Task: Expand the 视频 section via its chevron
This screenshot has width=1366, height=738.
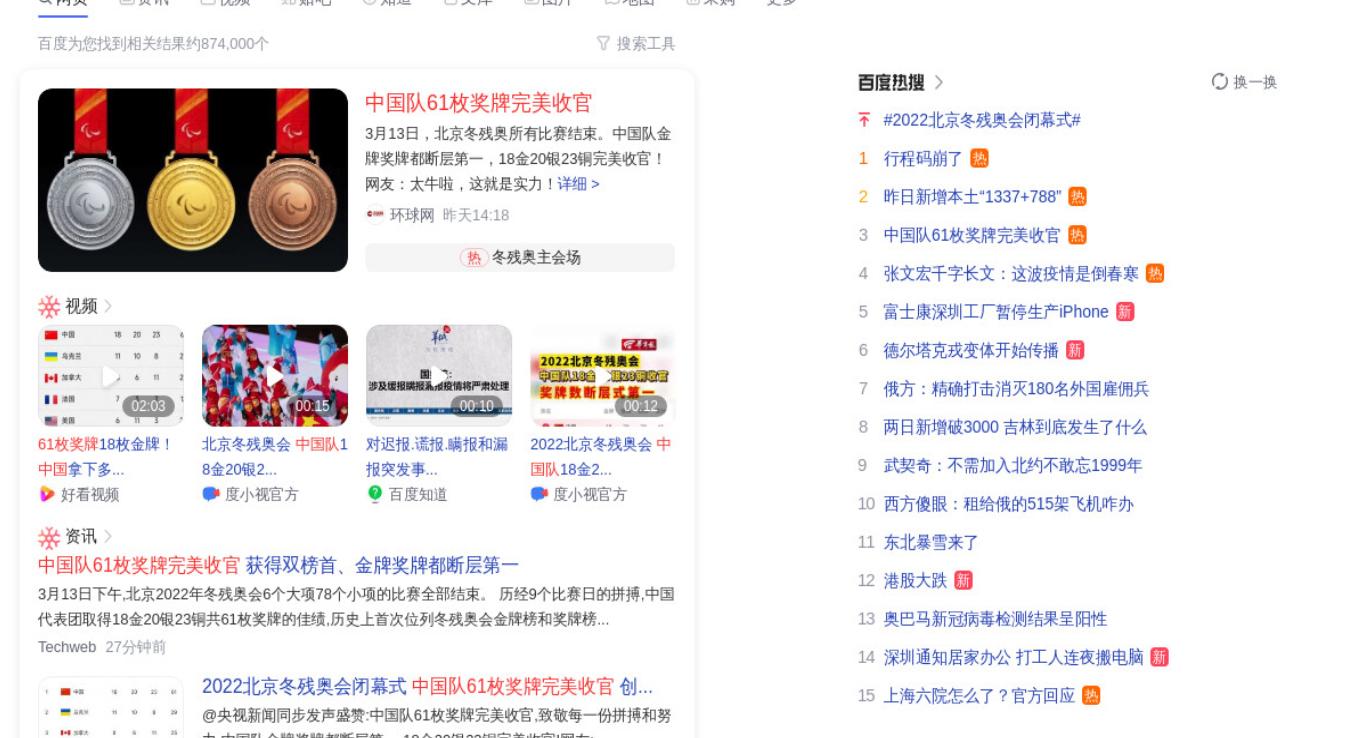Action: point(108,306)
